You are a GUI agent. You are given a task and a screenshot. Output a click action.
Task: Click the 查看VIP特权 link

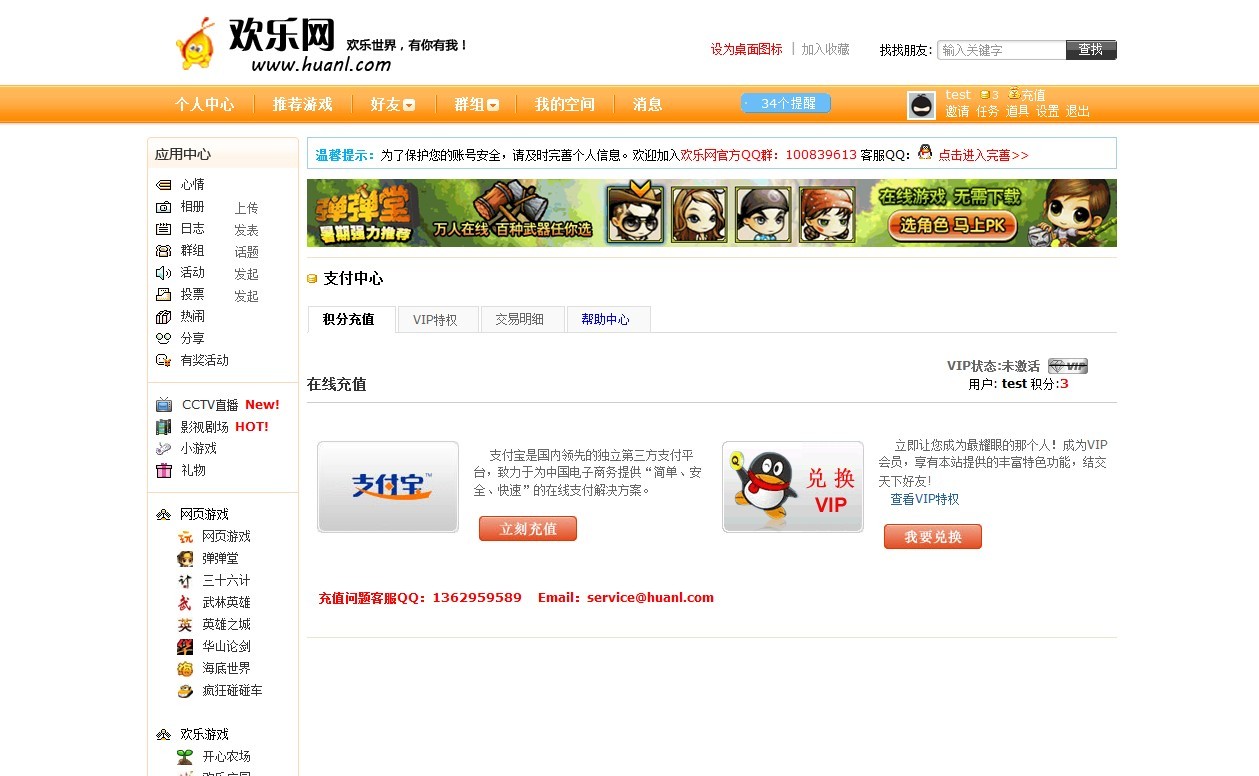[925, 499]
